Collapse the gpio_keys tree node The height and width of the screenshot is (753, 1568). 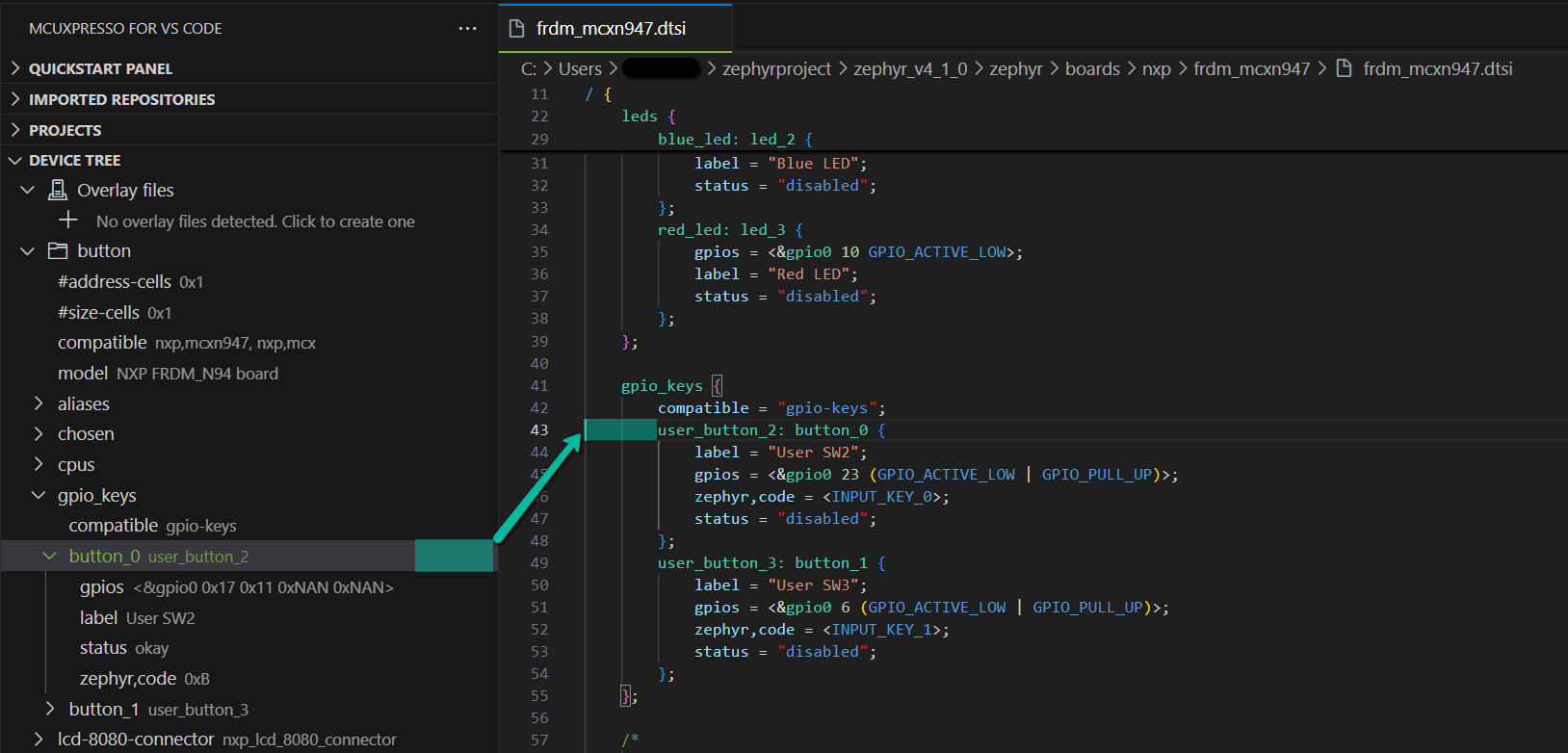point(39,495)
